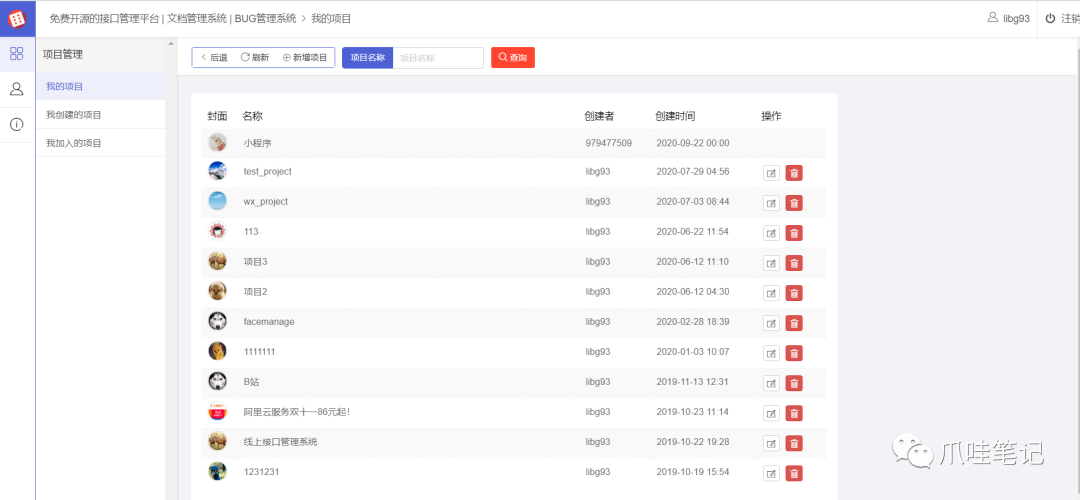The image size is (1080, 500).
Task: Click date 2019-10-19 15:54 cell
Action: click(692, 472)
